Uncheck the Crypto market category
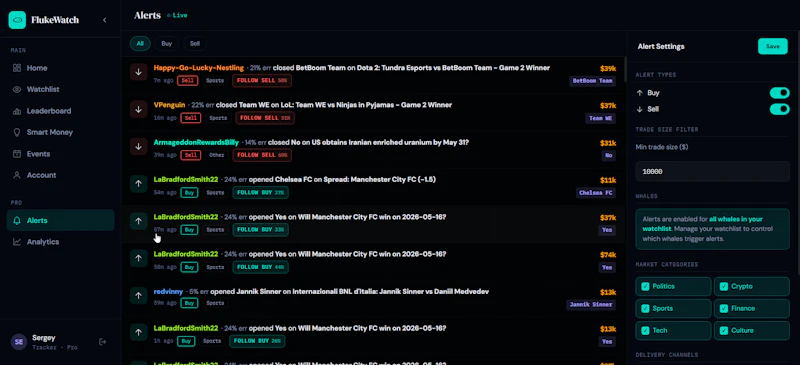This screenshot has height=365, width=800. pos(752,286)
